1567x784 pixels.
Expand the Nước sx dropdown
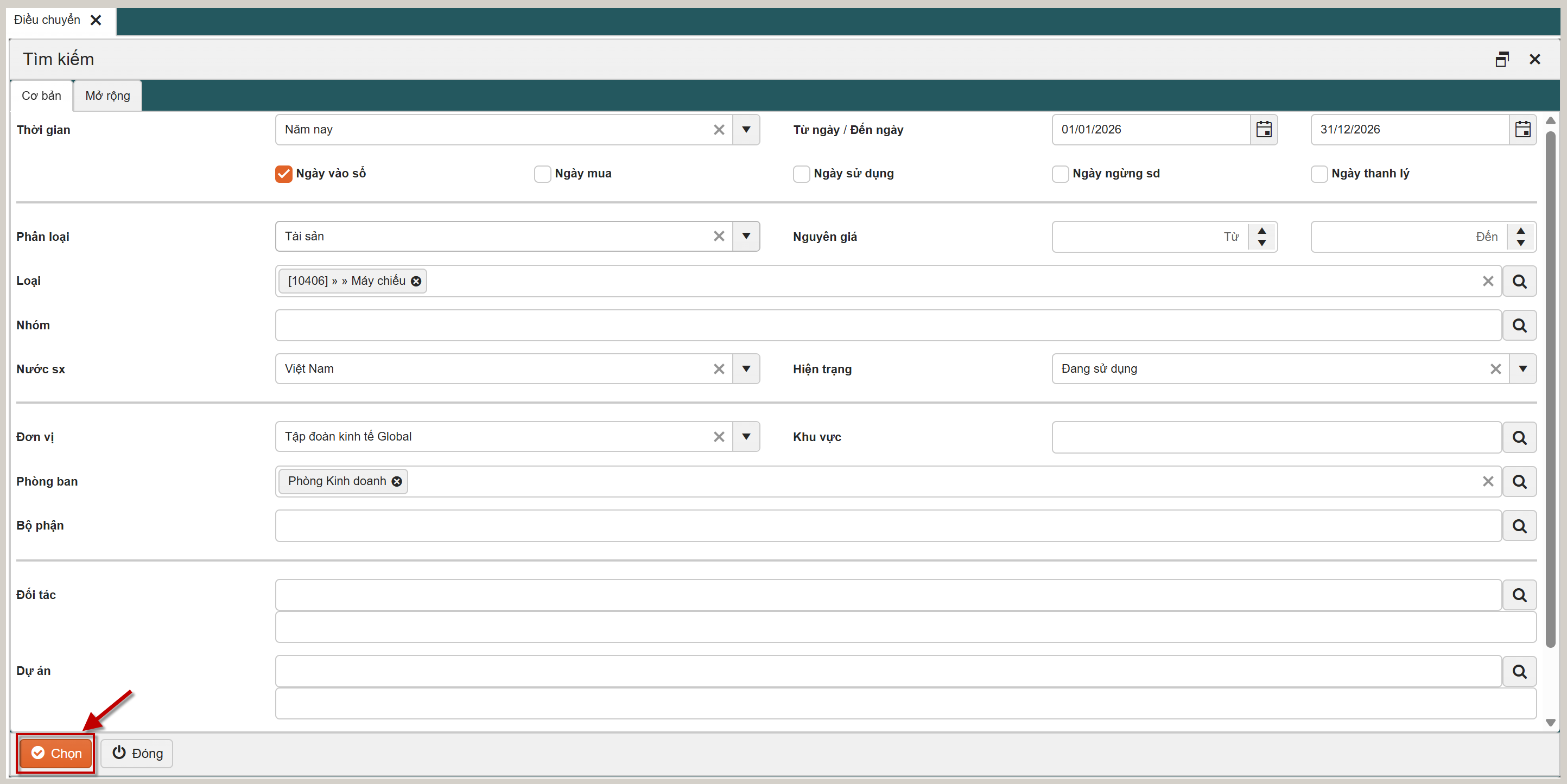pyautogui.click(x=746, y=368)
